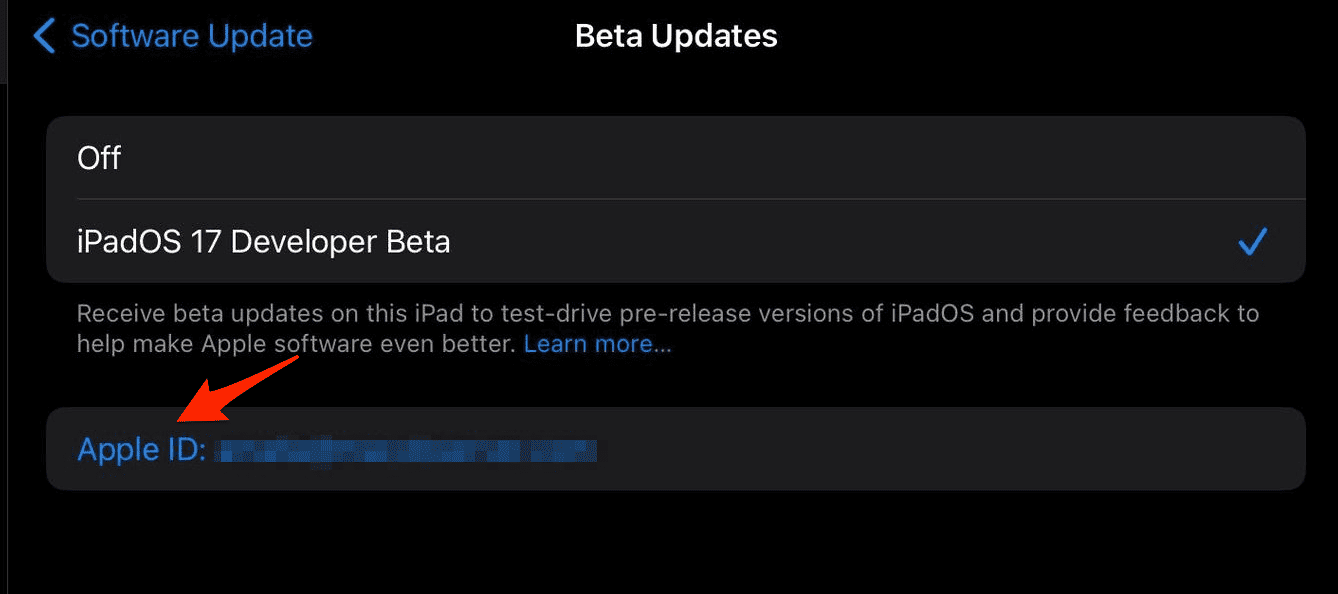The height and width of the screenshot is (594, 1338).
Task: Select the Off beta updates option
Action: [99, 158]
